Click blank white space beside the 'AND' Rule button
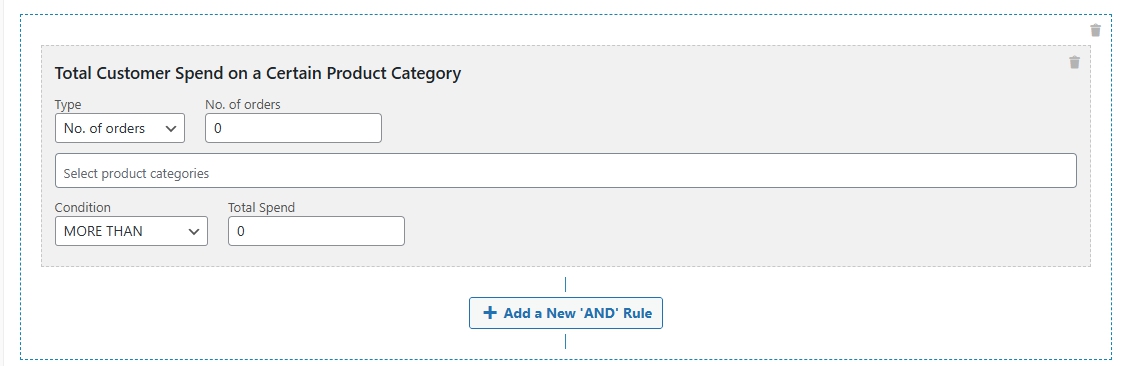Viewport: 1121px width, 366px height. coord(858,313)
